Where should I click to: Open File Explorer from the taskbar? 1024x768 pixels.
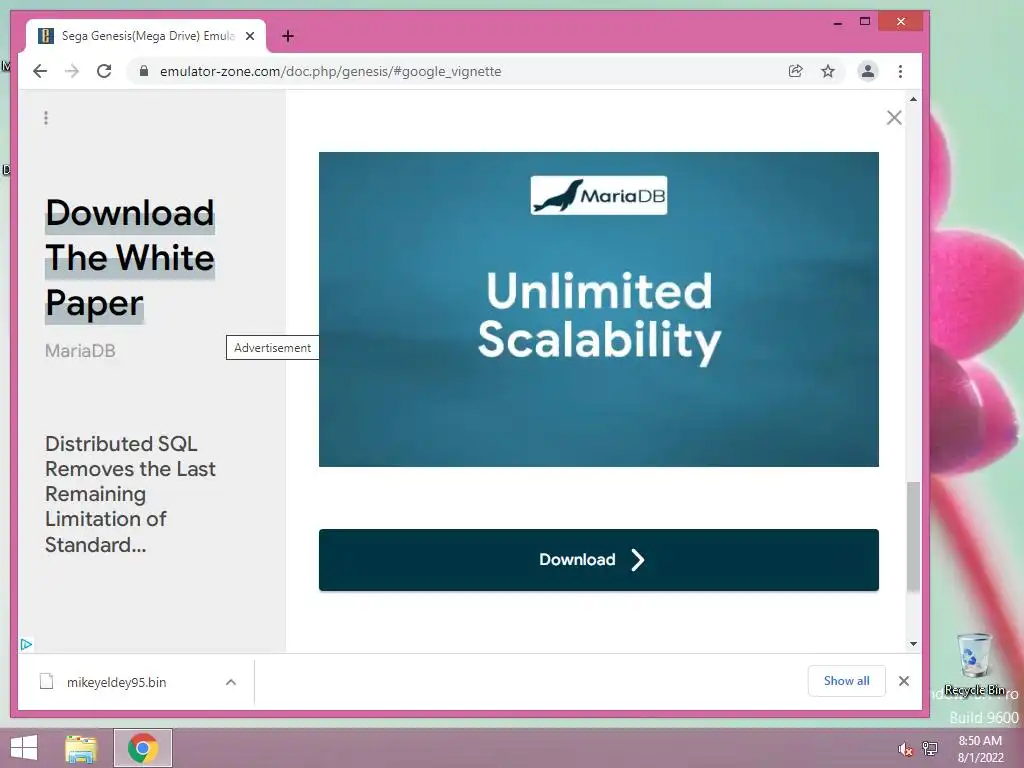[x=81, y=748]
